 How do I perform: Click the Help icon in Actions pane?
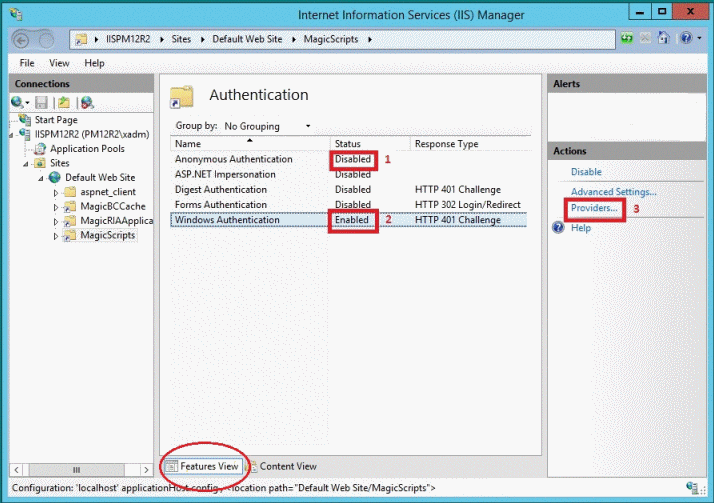coord(558,227)
